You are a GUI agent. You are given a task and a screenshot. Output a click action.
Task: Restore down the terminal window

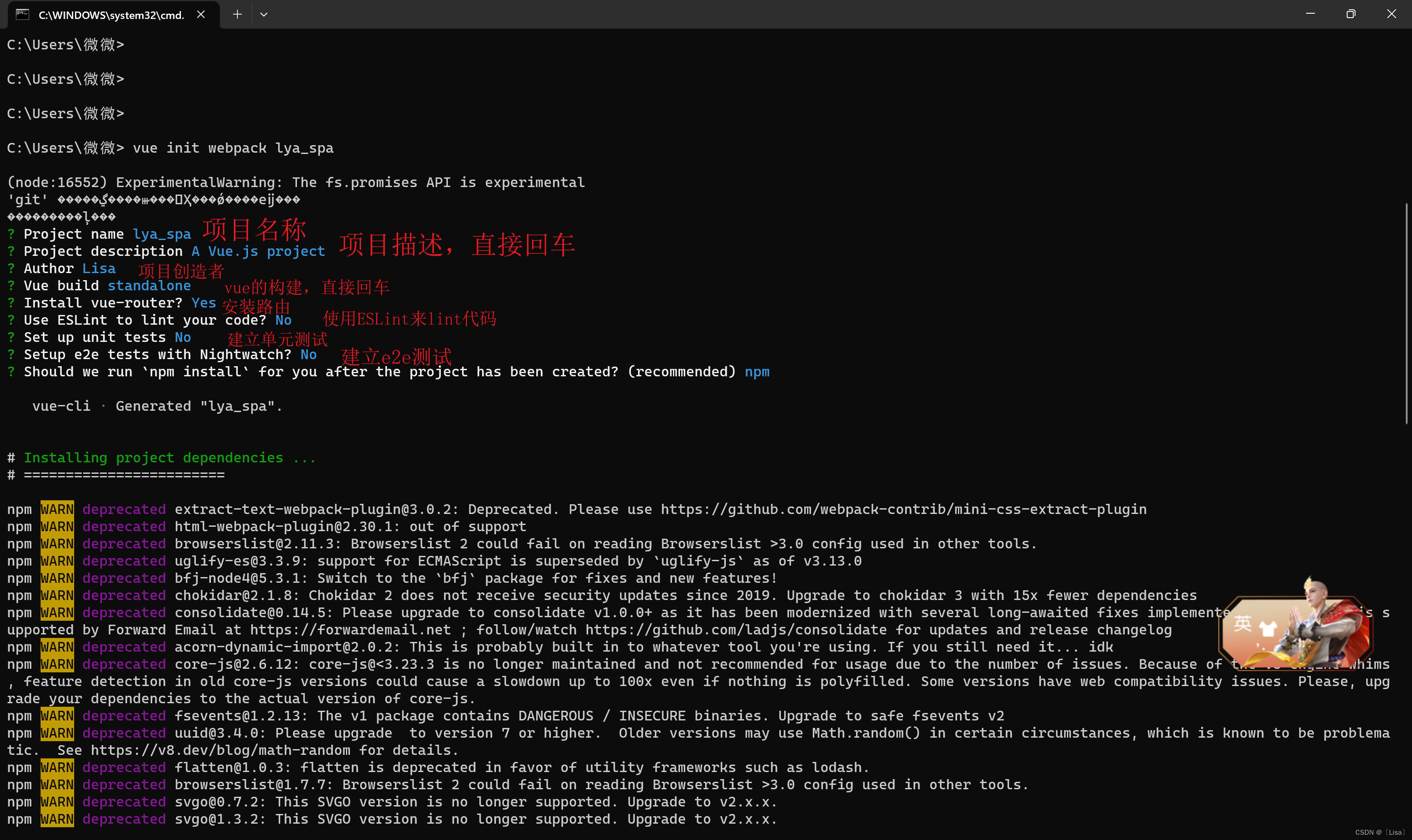(1351, 14)
